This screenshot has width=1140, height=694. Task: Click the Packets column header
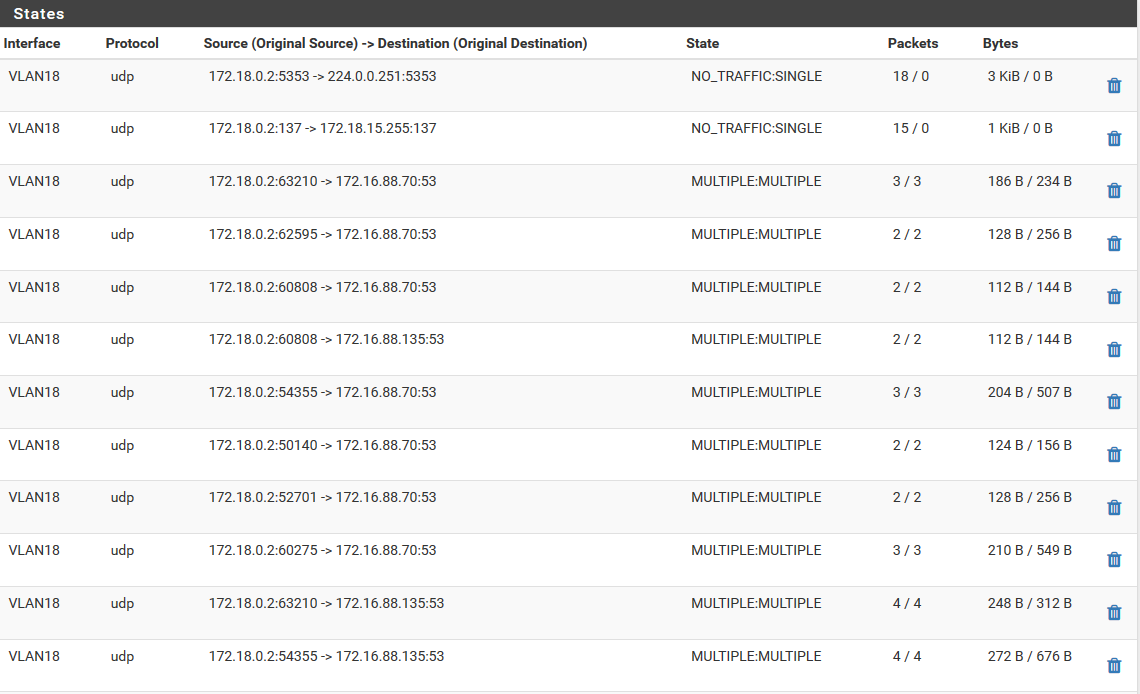pos(912,44)
